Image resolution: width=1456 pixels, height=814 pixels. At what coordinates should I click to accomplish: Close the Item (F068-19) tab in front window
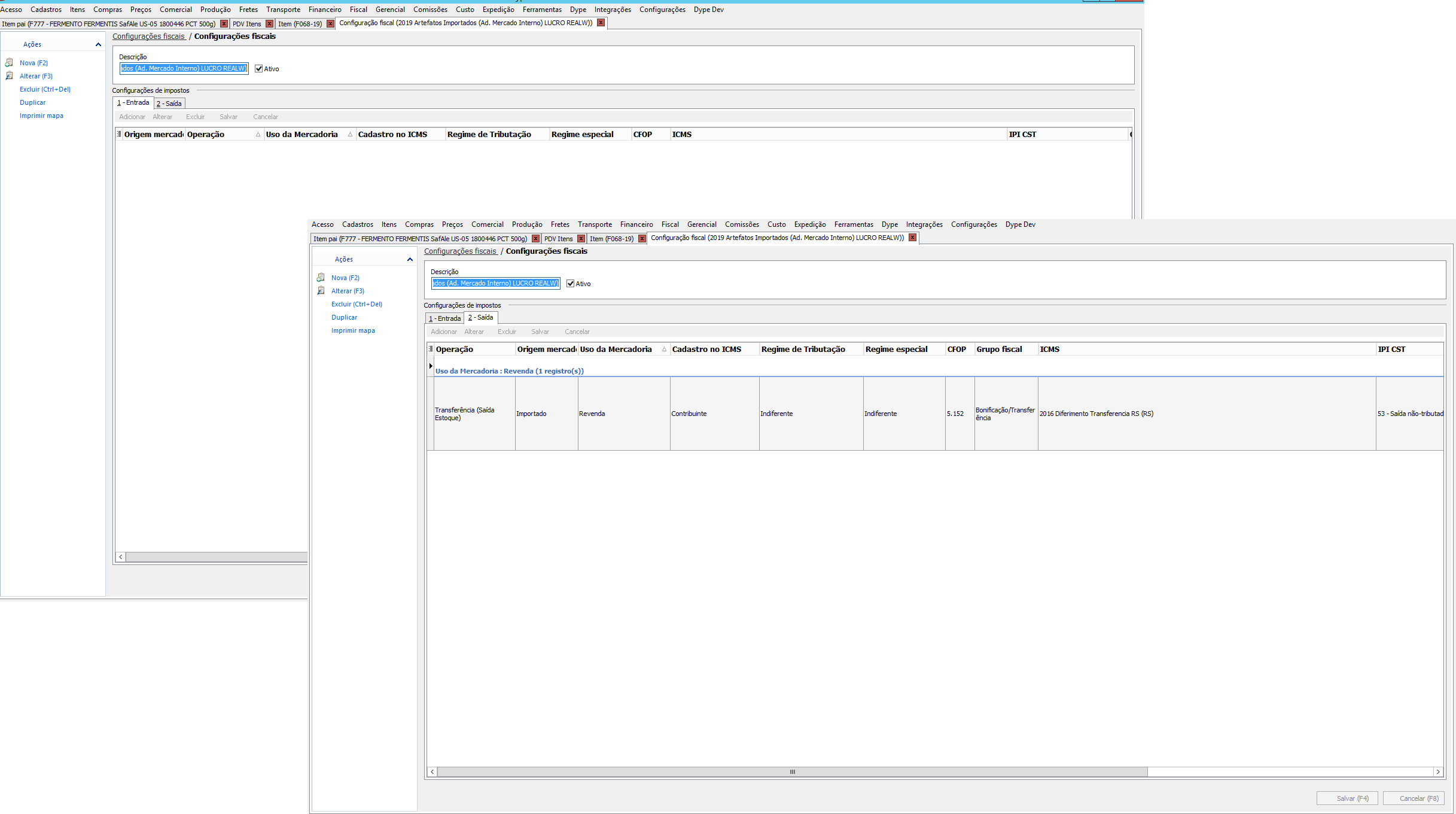642,238
